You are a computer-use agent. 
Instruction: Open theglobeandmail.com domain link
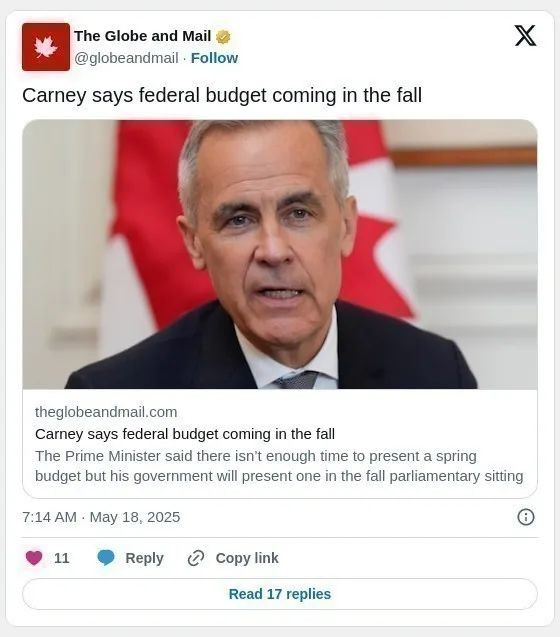[x=106, y=412]
